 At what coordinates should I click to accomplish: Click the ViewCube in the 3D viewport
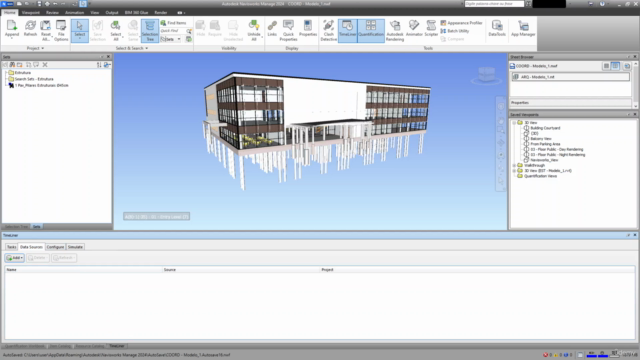486,75
